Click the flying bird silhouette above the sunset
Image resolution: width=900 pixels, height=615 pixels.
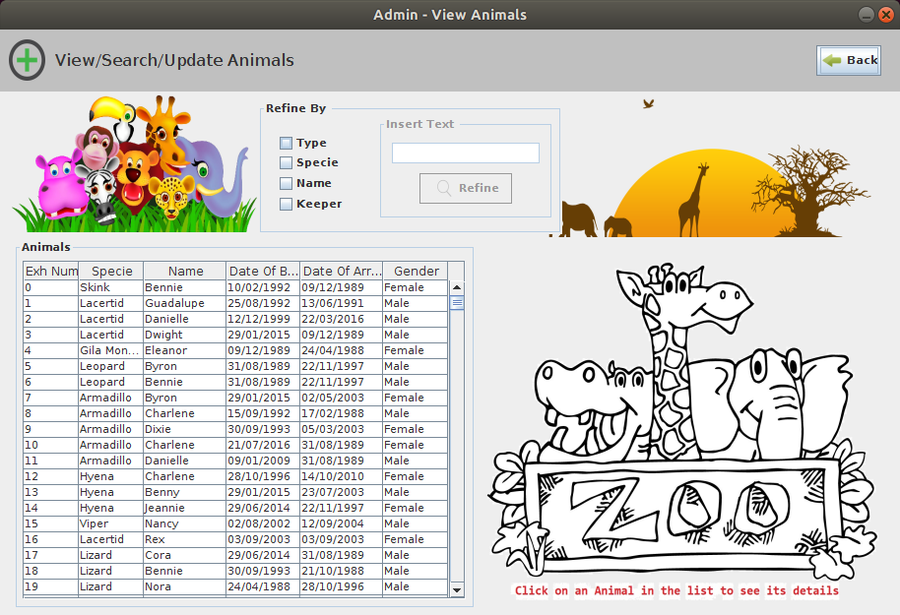click(x=648, y=103)
